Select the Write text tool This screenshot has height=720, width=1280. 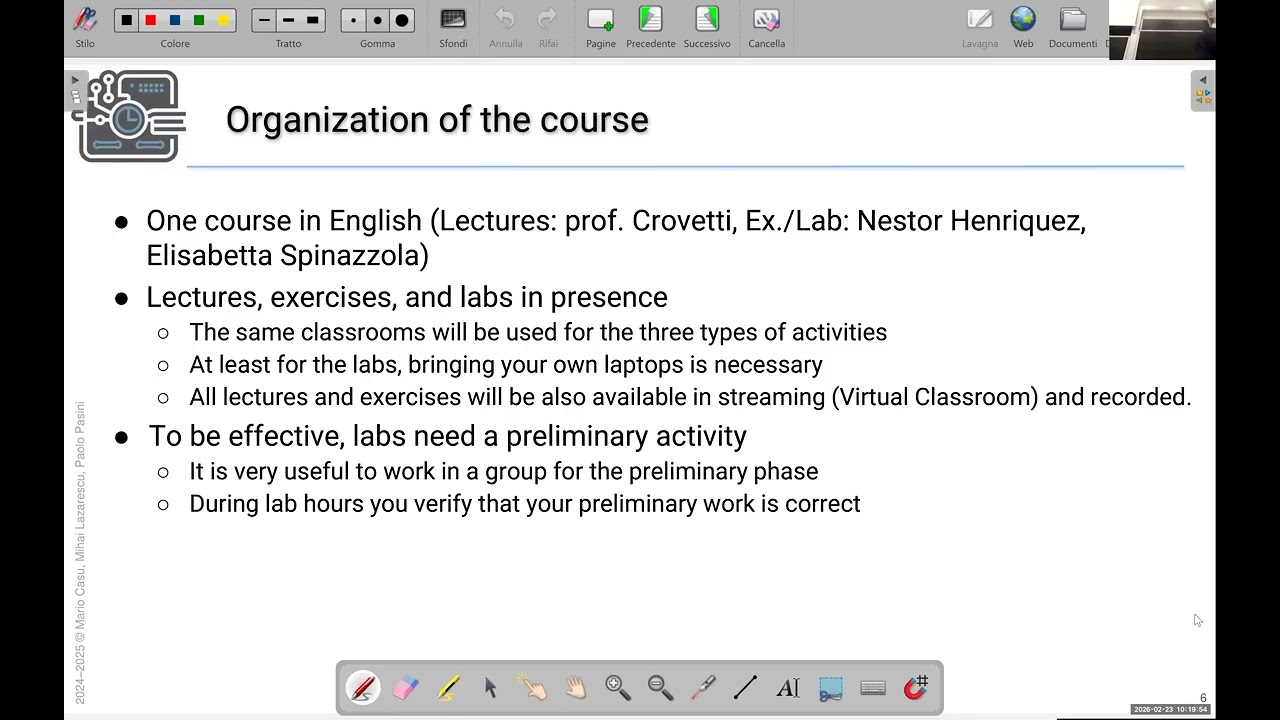pyautogui.click(x=788, y=688)
